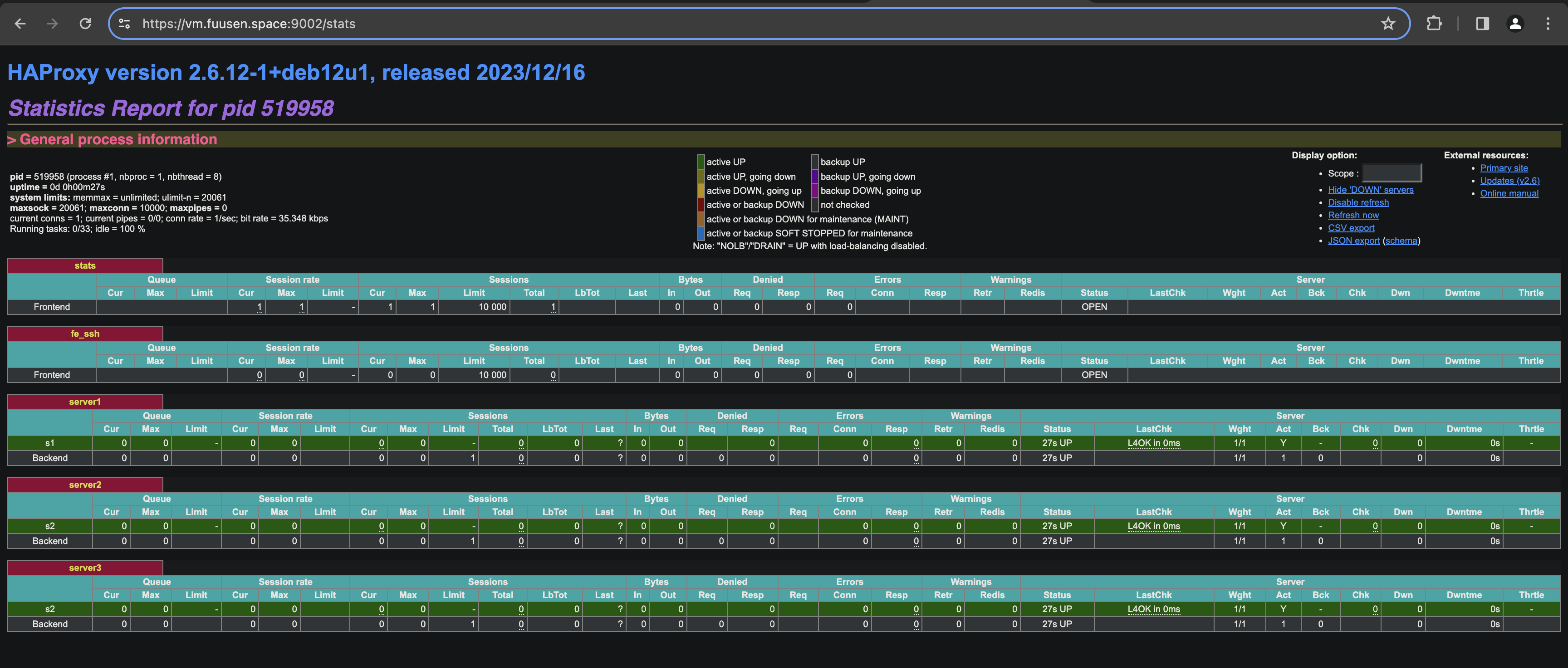Click the s1 server name in server1
The height and width of the screenshot is (668, 1568).
coord(50,443)
